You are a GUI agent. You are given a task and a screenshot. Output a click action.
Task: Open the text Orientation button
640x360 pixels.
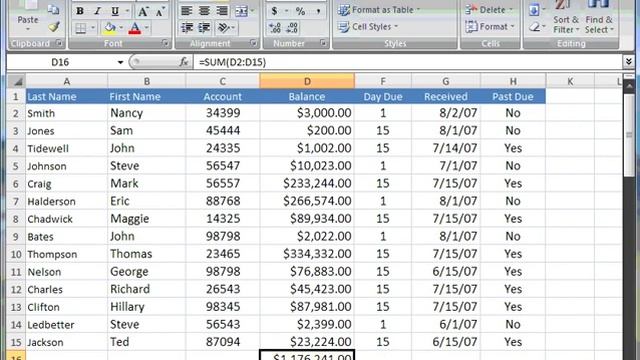pyautogui.click(x=224, y=28)
